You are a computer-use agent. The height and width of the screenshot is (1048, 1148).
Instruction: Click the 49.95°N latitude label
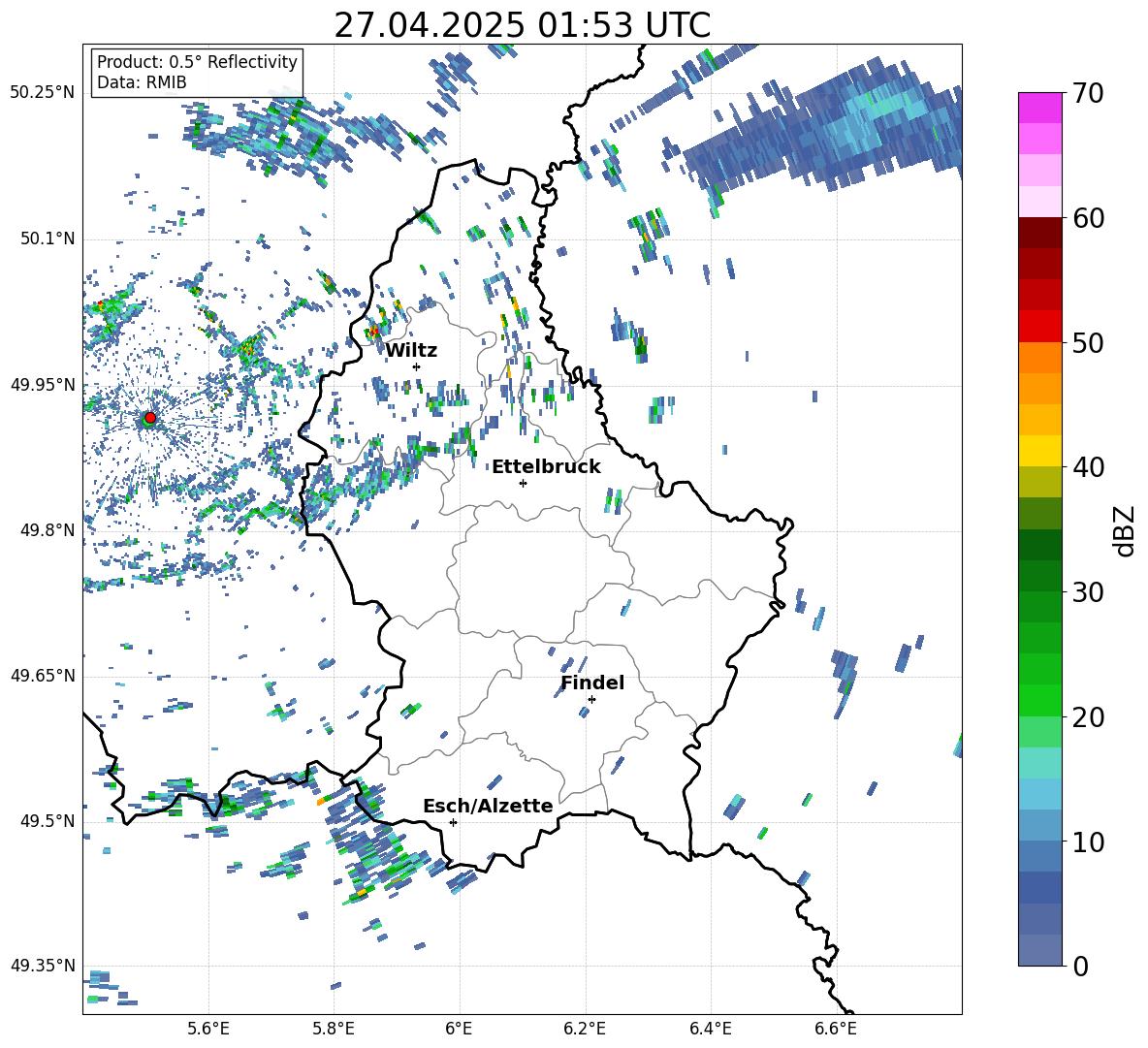[x=43, y=385]
